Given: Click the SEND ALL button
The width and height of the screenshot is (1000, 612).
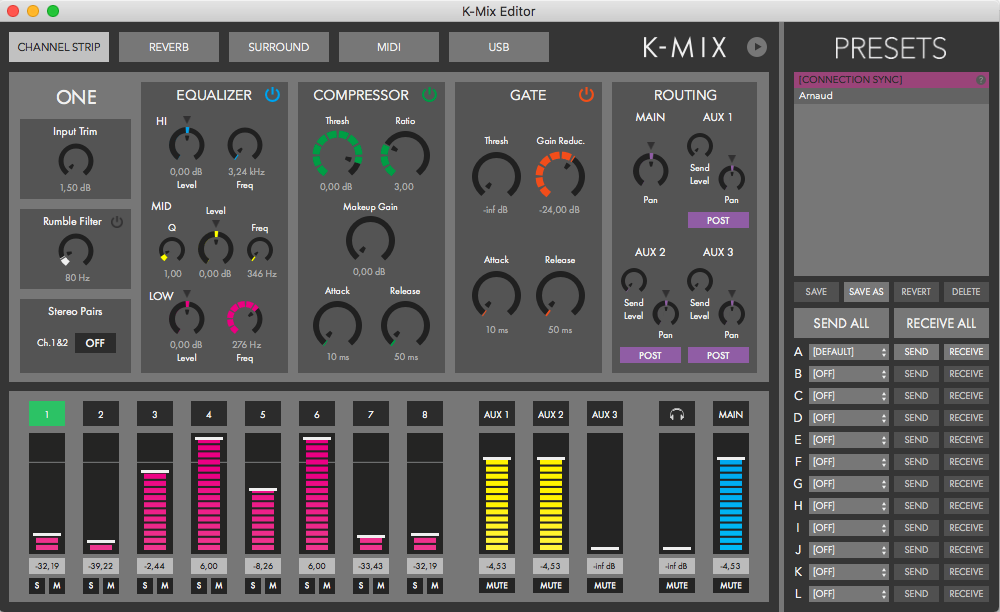Looking at the screenshot, I should (x=841, y=323).
